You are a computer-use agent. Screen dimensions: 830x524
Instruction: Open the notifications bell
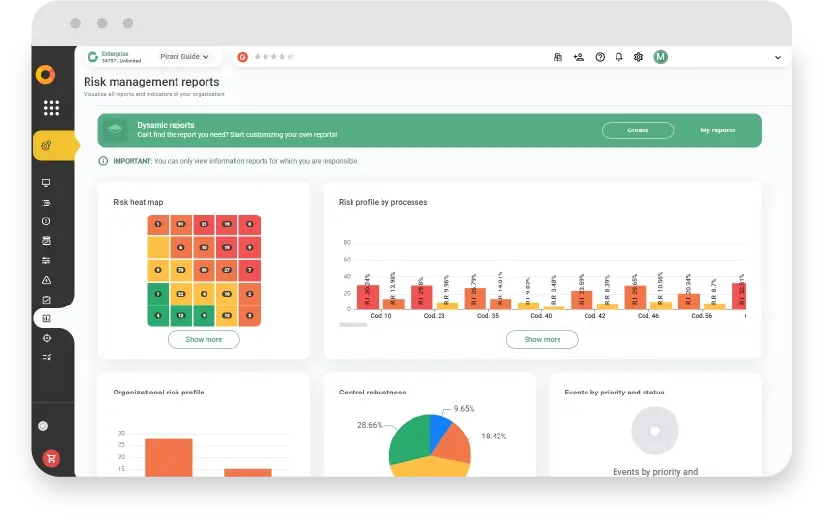click(619, 57)
